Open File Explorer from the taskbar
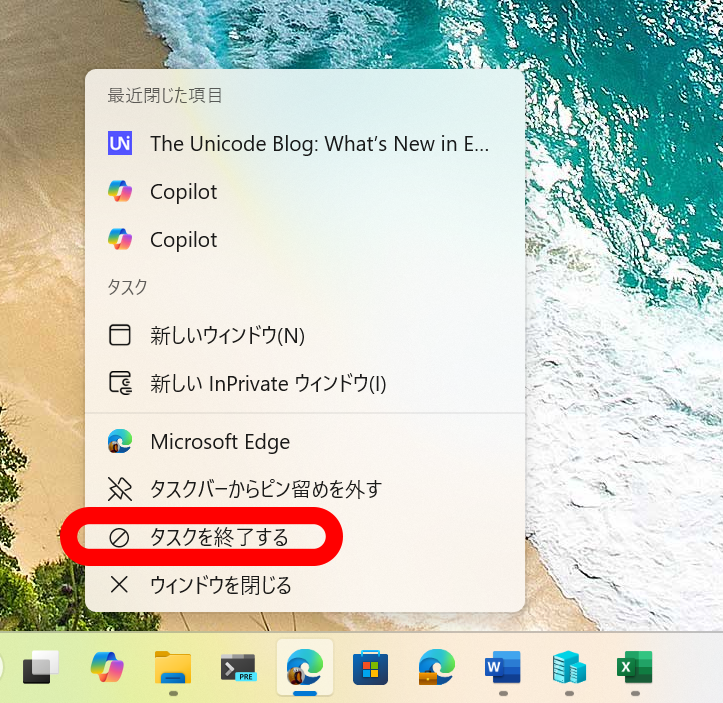The image size is (723, 703). tap(173, 667)
